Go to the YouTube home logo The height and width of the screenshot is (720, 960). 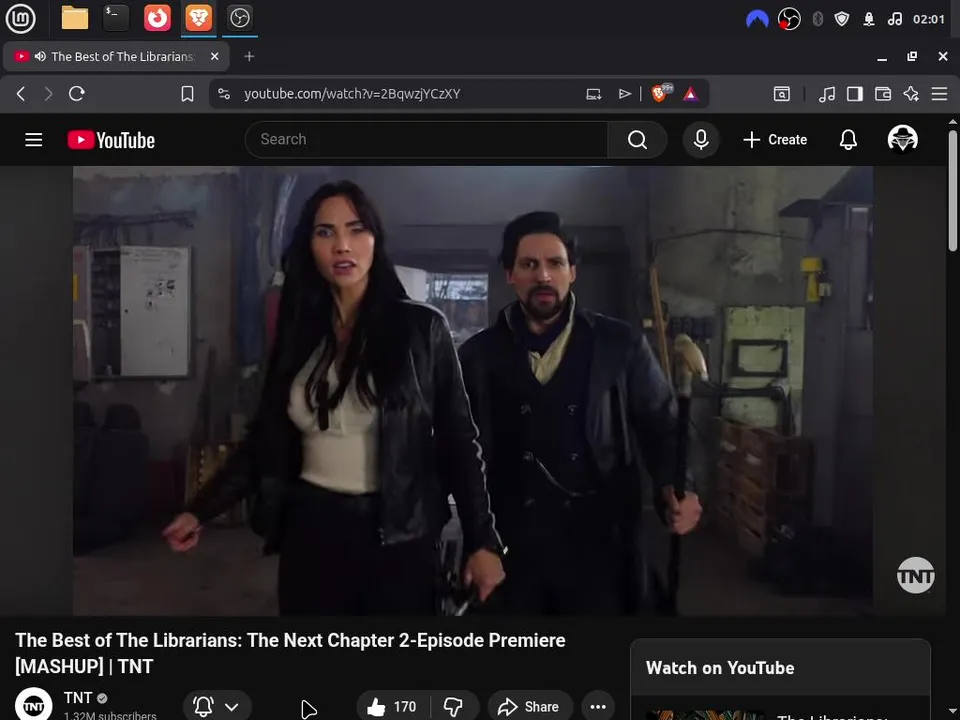[x=111, y=140]
